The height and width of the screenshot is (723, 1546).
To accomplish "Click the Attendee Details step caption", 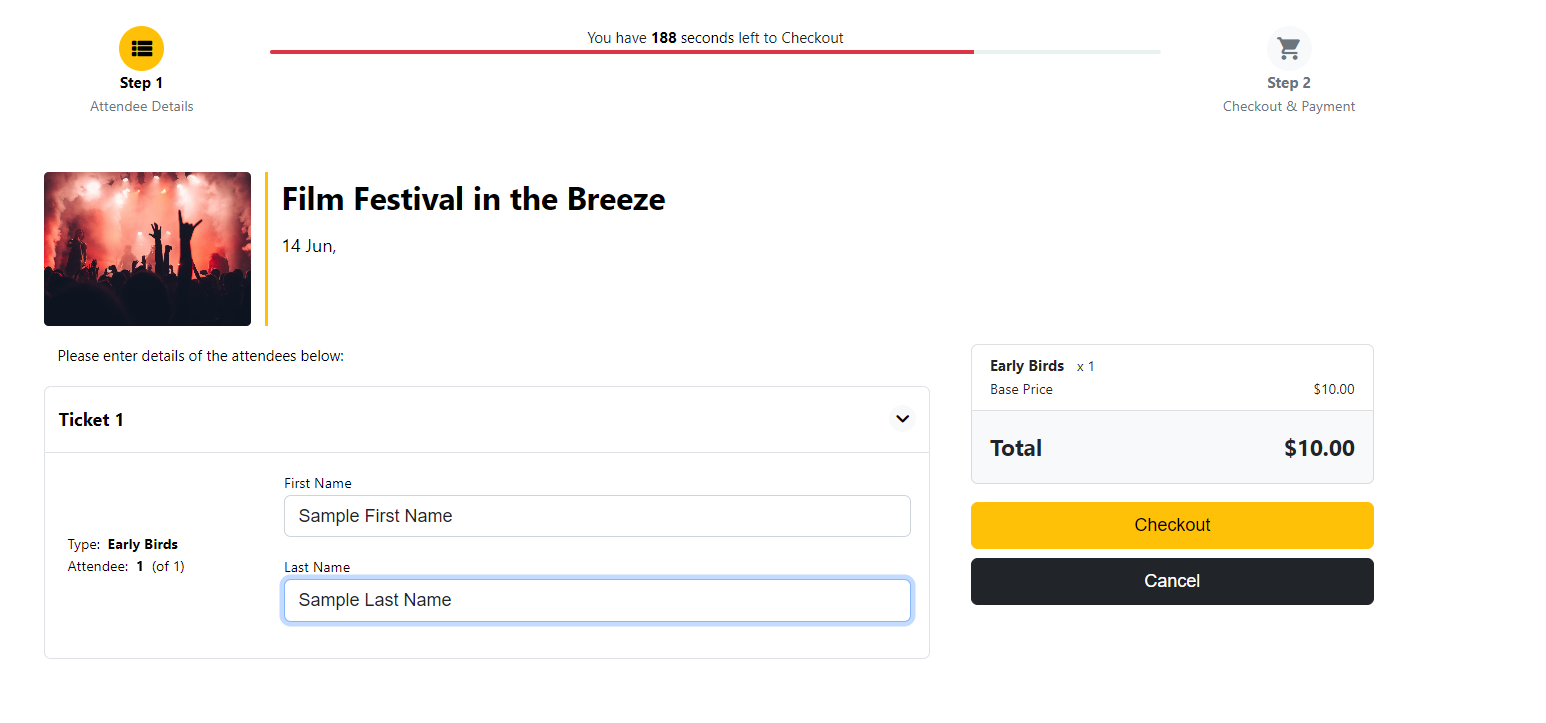I will point(142,106).
